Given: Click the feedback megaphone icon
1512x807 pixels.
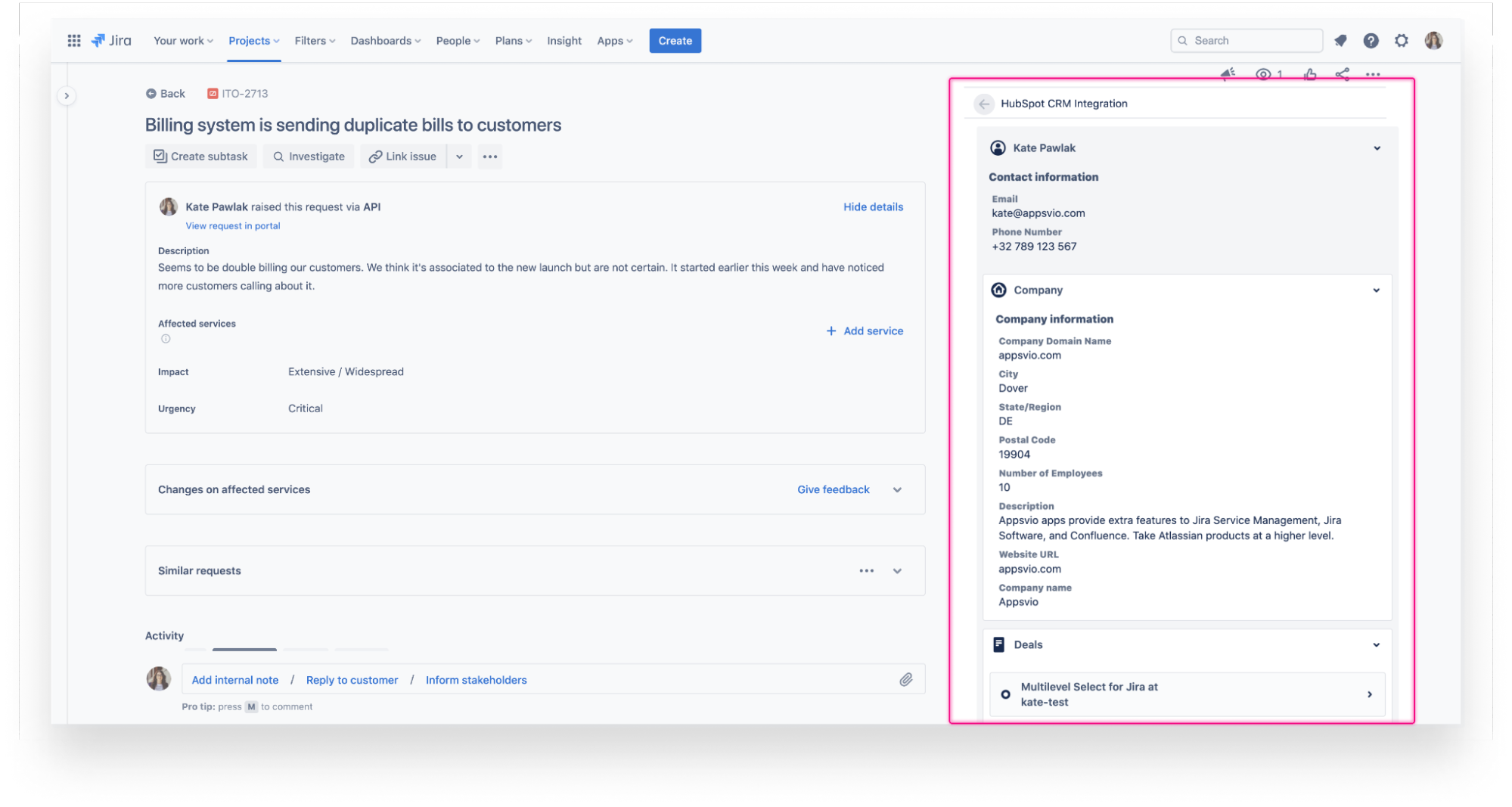Looking at the screenshot, I should tap(1228, 74).
